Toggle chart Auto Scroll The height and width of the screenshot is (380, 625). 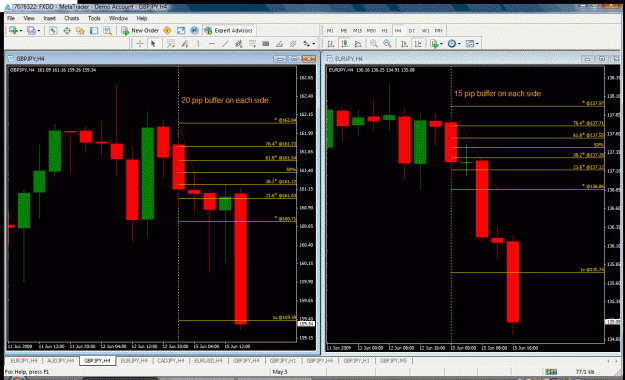coord(404,44)
